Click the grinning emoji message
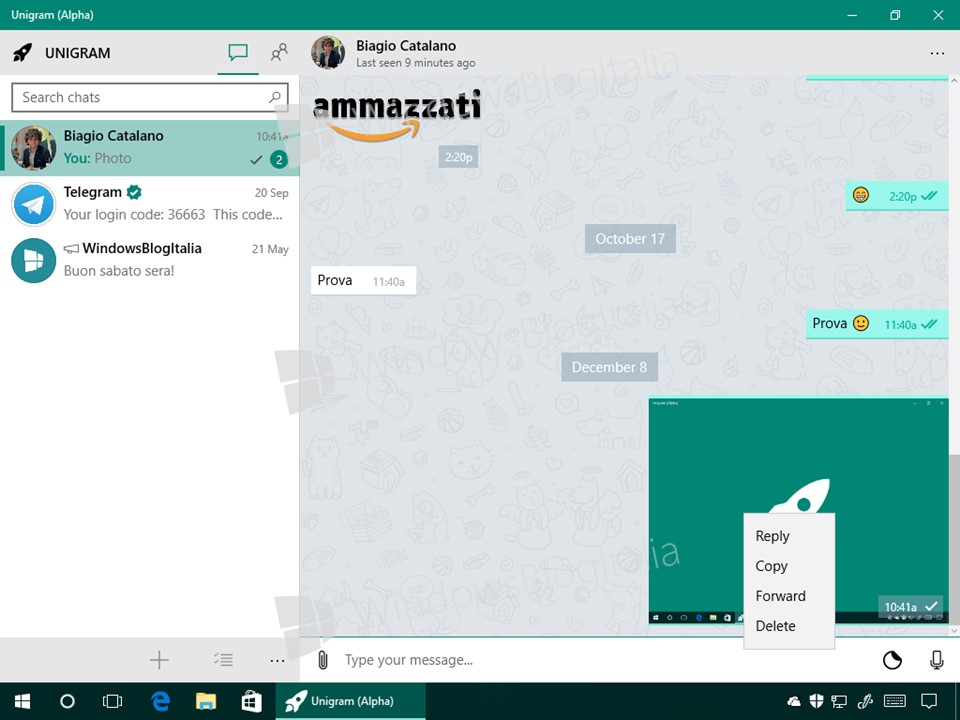Viewport: 960px width, 720px height. (896, 196)
